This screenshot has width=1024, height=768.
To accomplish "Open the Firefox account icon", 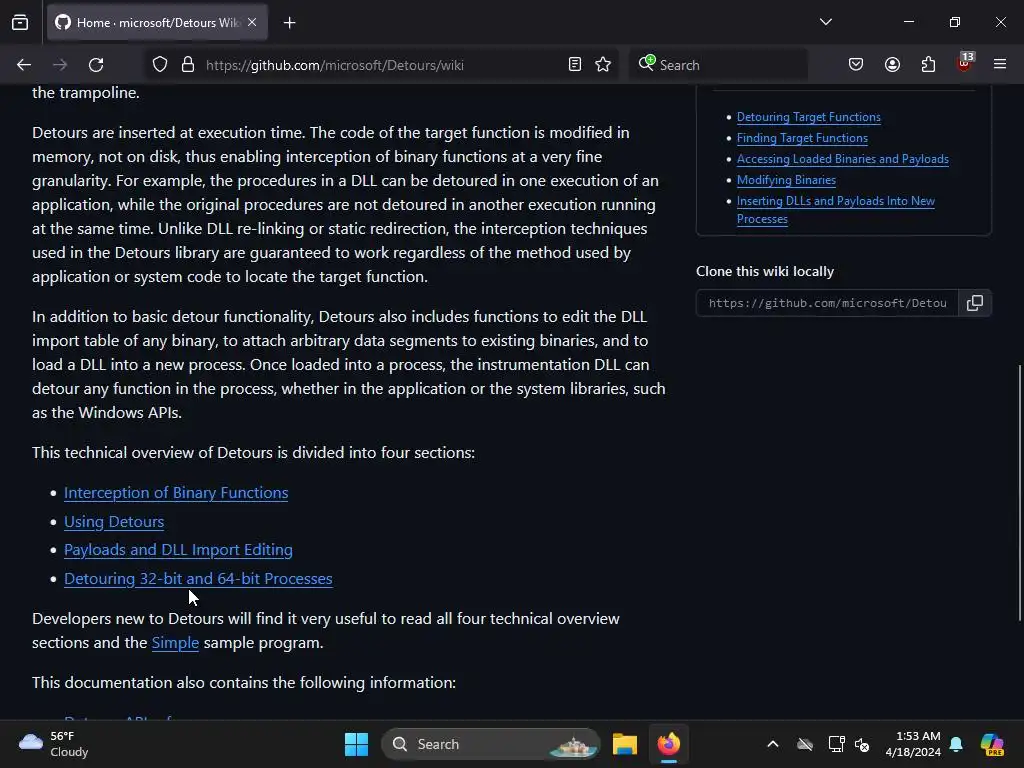I will (892, 65).
